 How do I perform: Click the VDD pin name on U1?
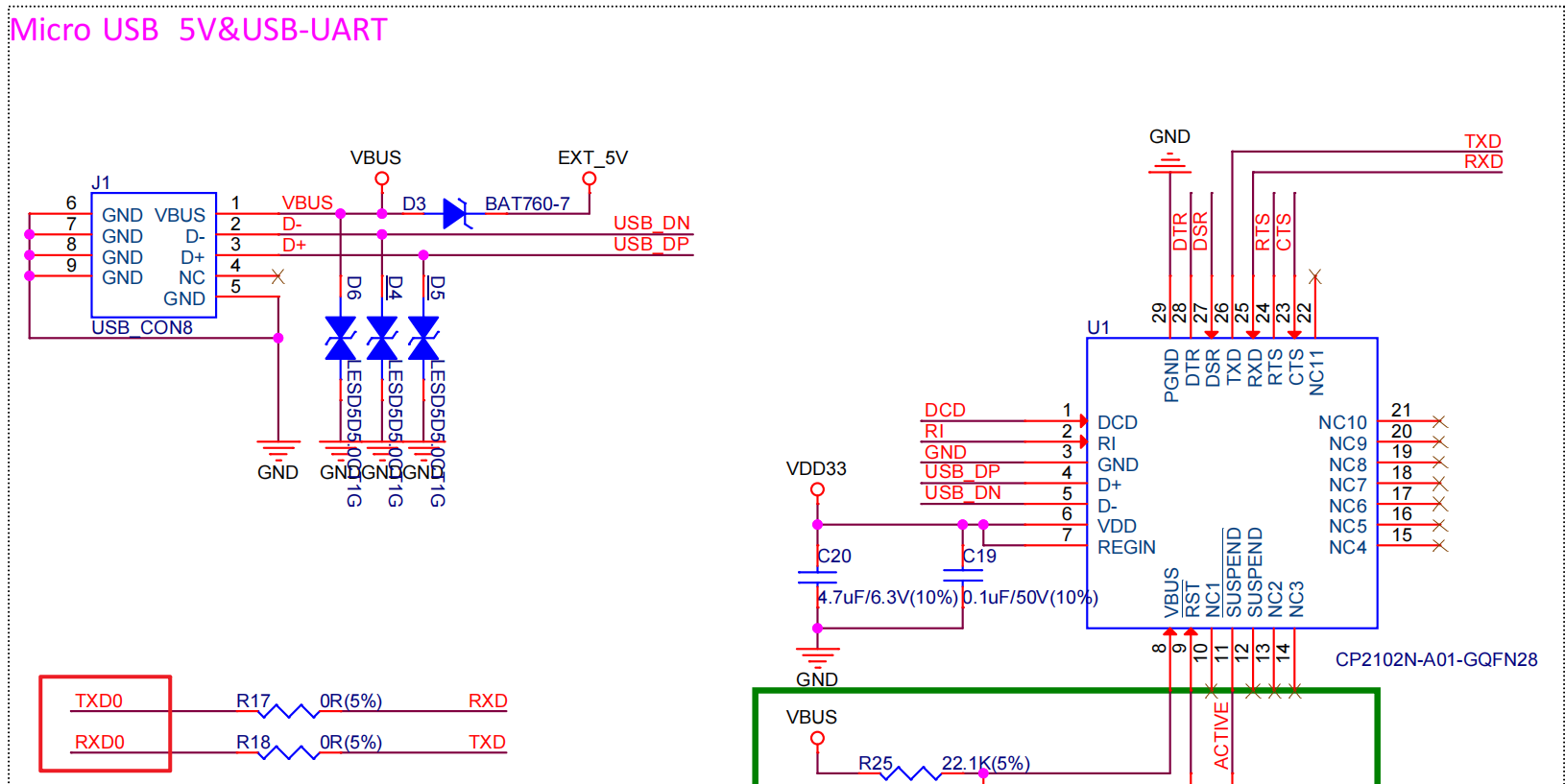(1118, 526)
